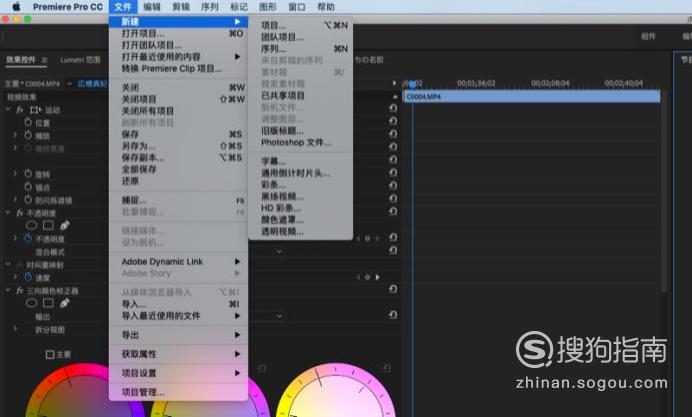Switch to the Lumetri 范围 tab
Screen dimensions: 692x417
pos(80,60)
